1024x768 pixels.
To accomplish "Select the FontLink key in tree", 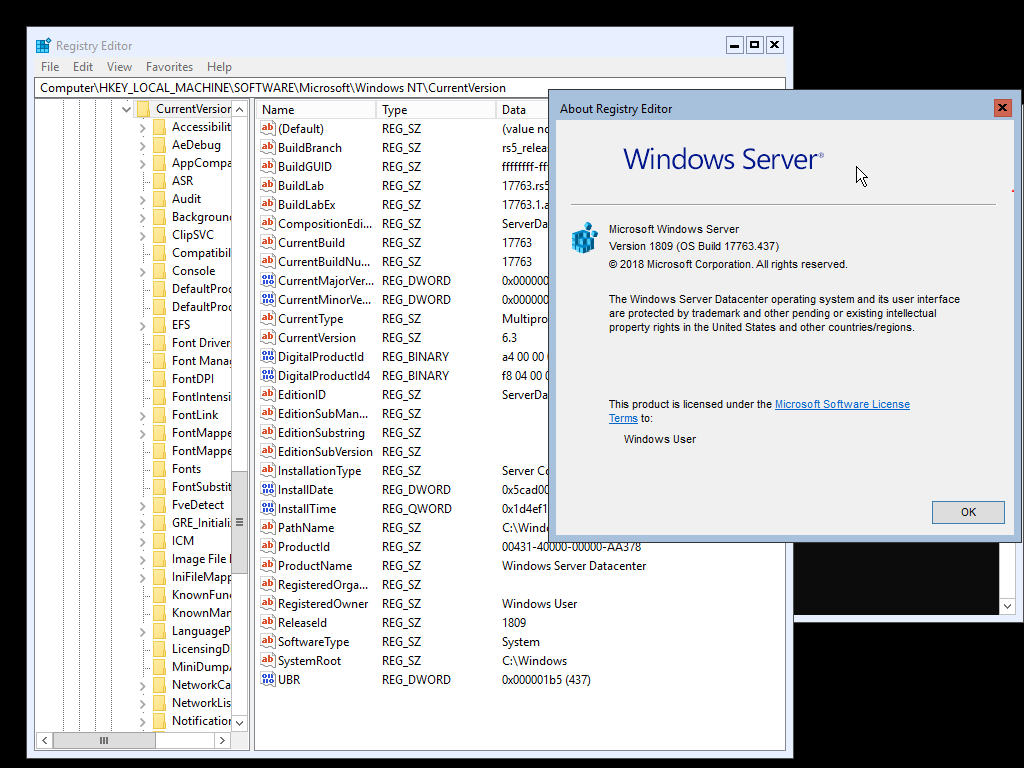I will (195, 415).
